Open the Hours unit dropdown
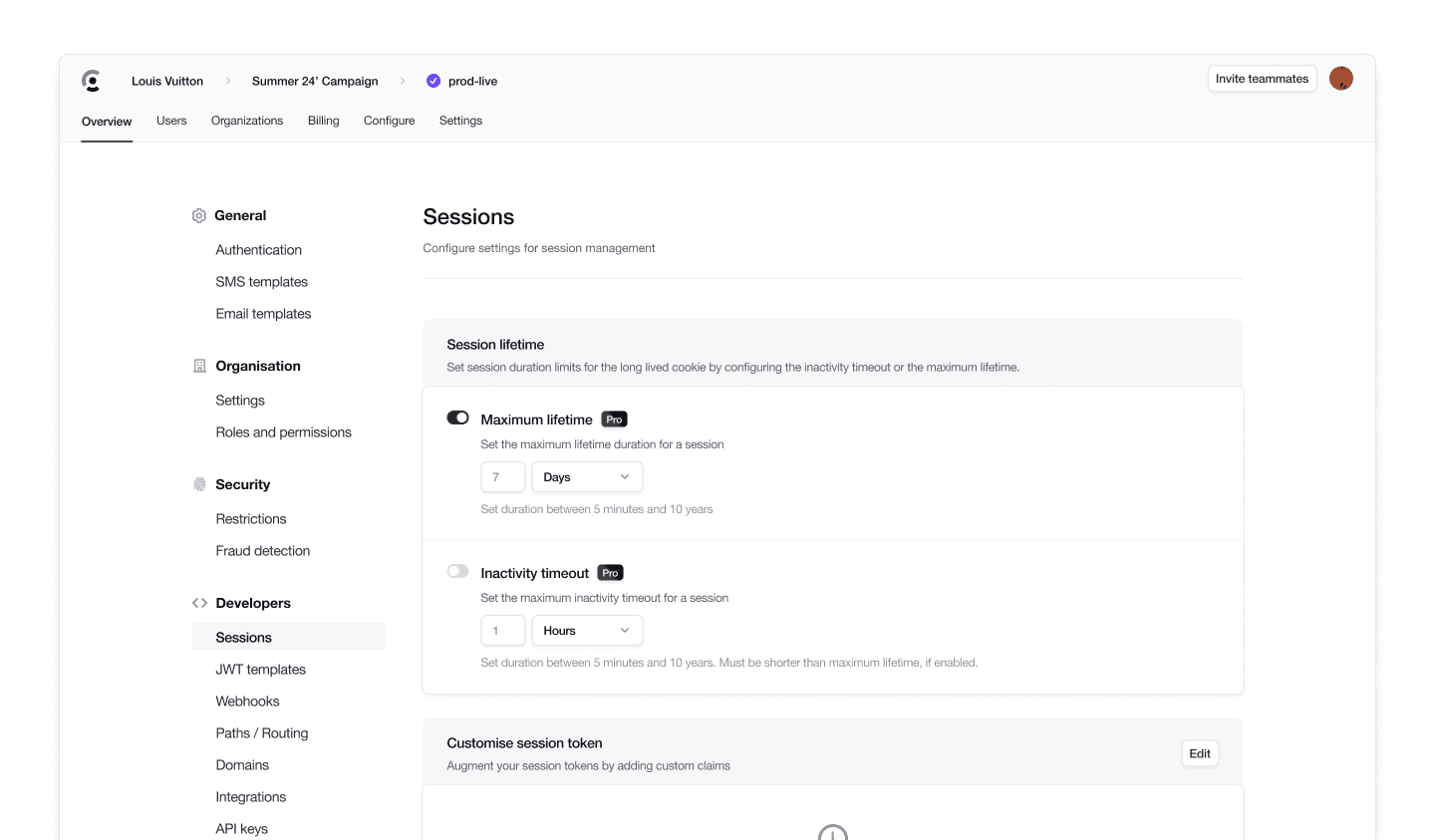 [587, 631]
